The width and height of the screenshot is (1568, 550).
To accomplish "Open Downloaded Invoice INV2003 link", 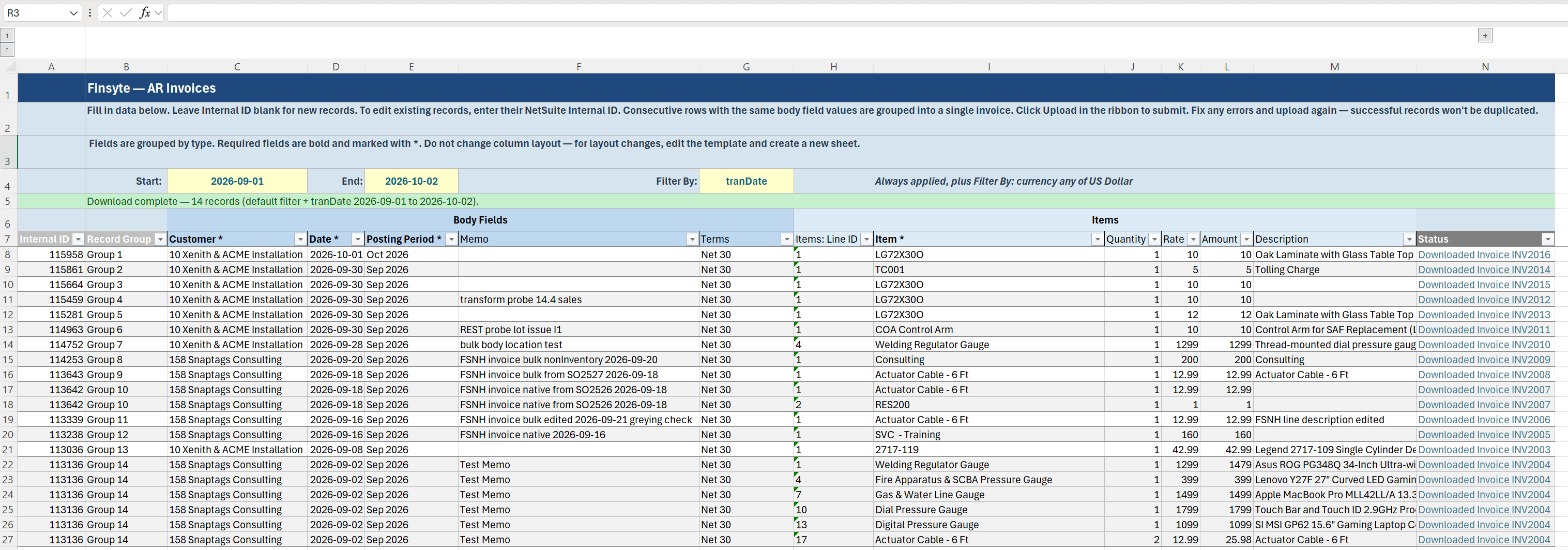I will pos(1484,450).
